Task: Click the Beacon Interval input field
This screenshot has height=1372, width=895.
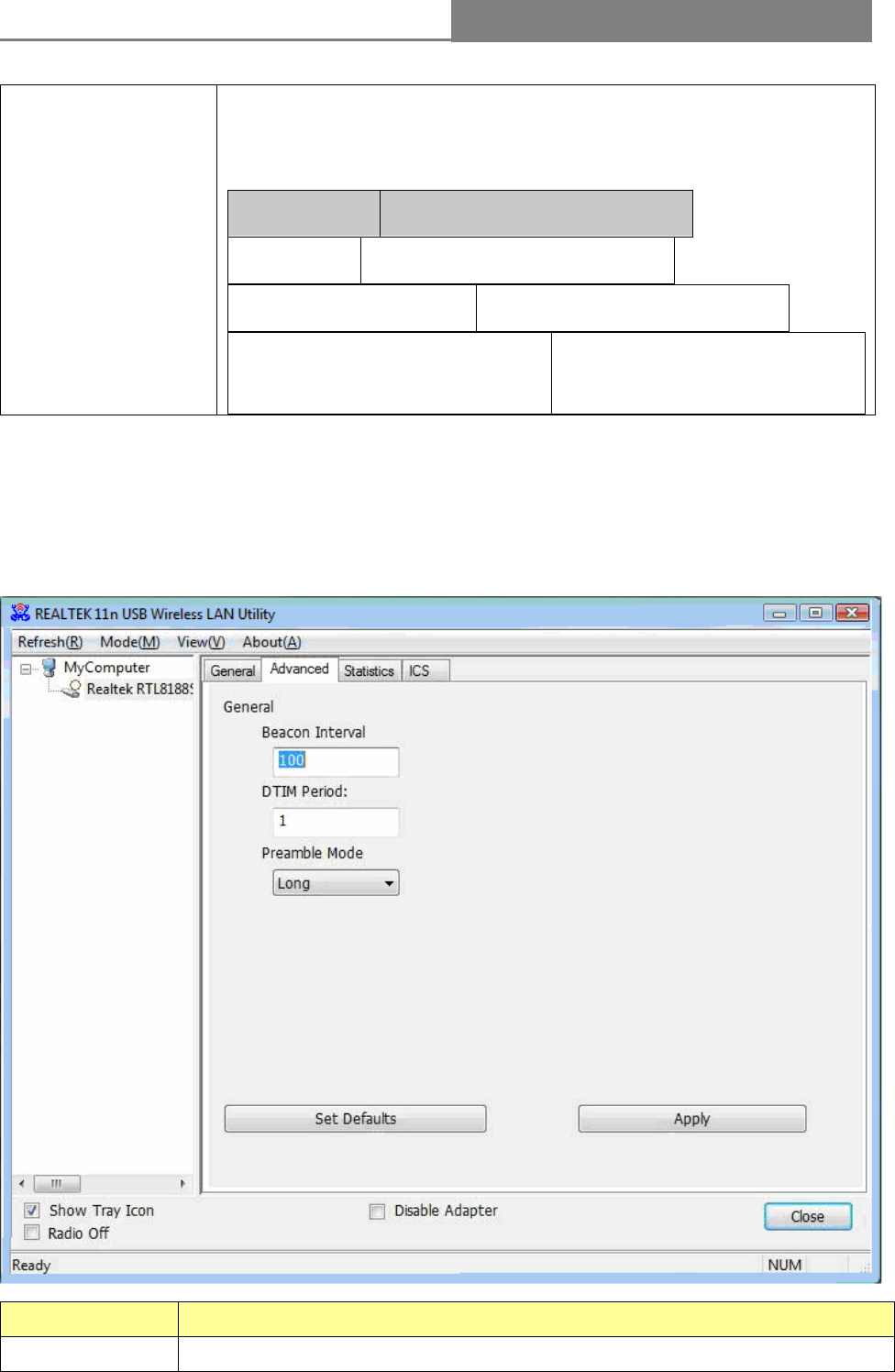Action: [336, 761]
